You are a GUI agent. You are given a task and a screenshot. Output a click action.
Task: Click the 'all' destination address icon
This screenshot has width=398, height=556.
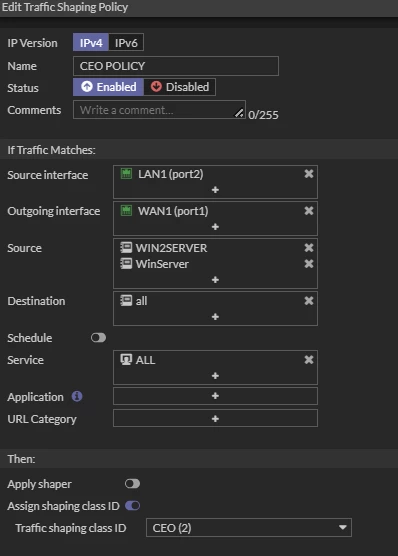[126, 301]
